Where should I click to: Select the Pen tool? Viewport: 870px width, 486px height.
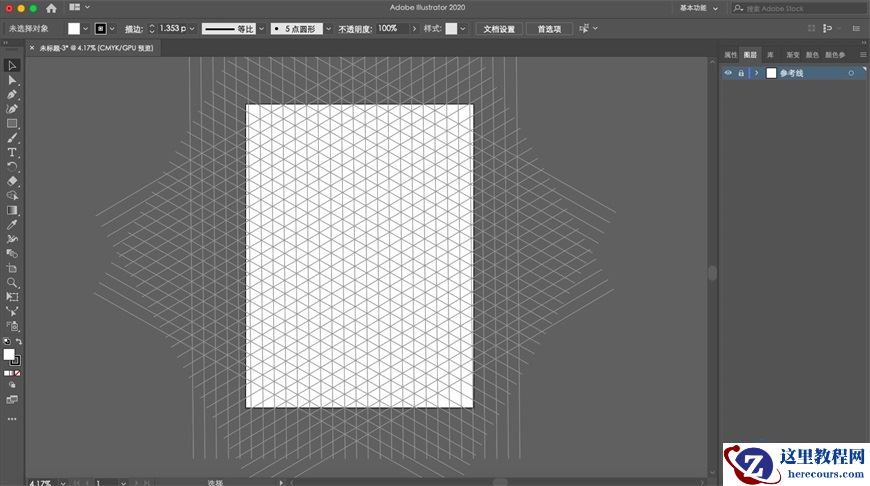[x=12, y=95]
